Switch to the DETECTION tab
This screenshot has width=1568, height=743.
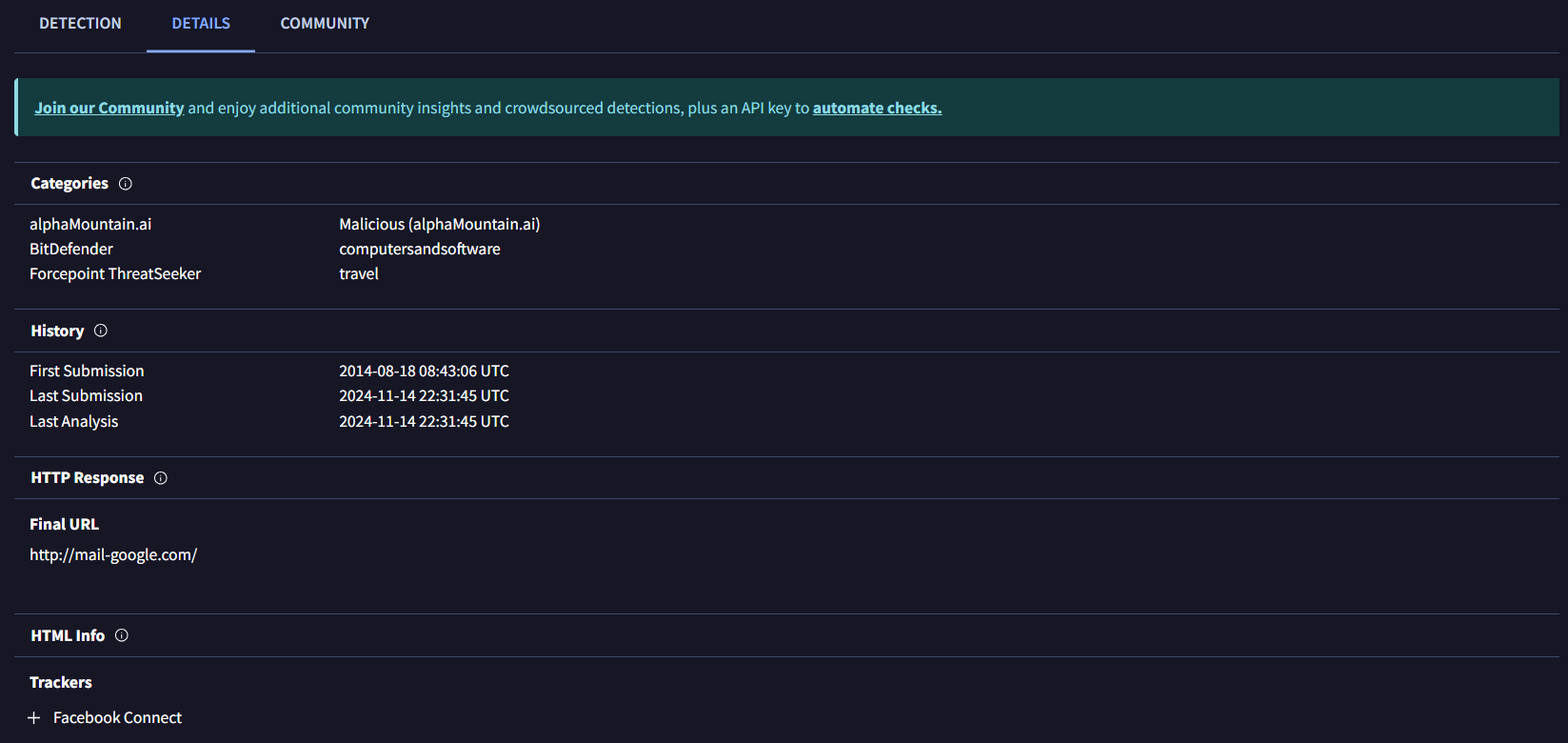tap(80, 24)
